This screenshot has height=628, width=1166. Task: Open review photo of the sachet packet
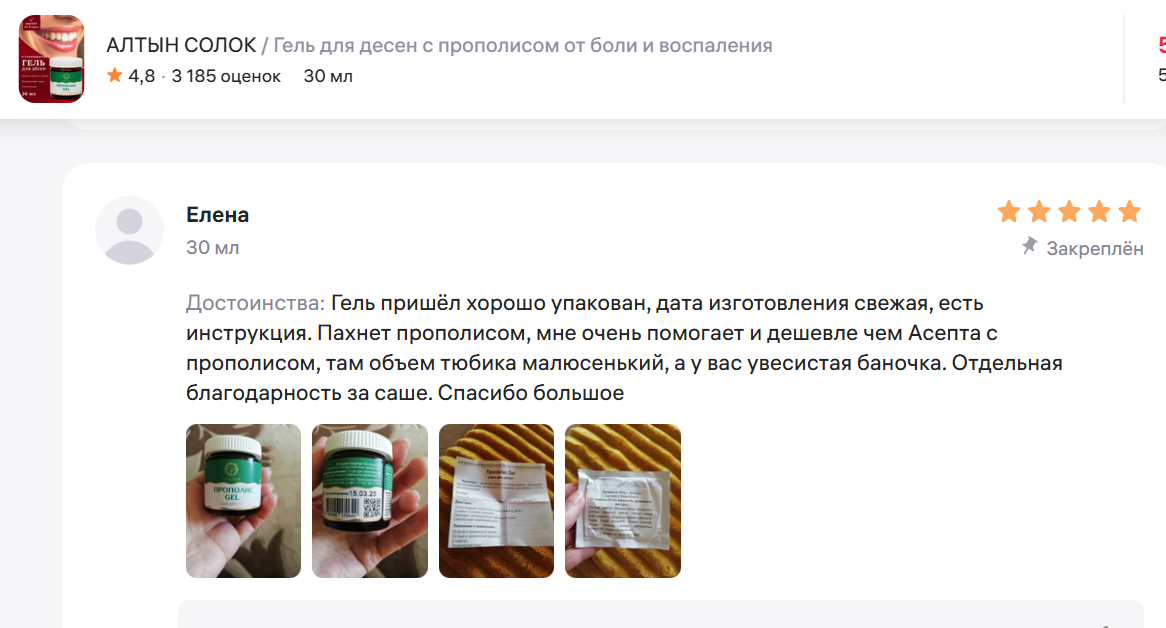[x=623, y=501]
